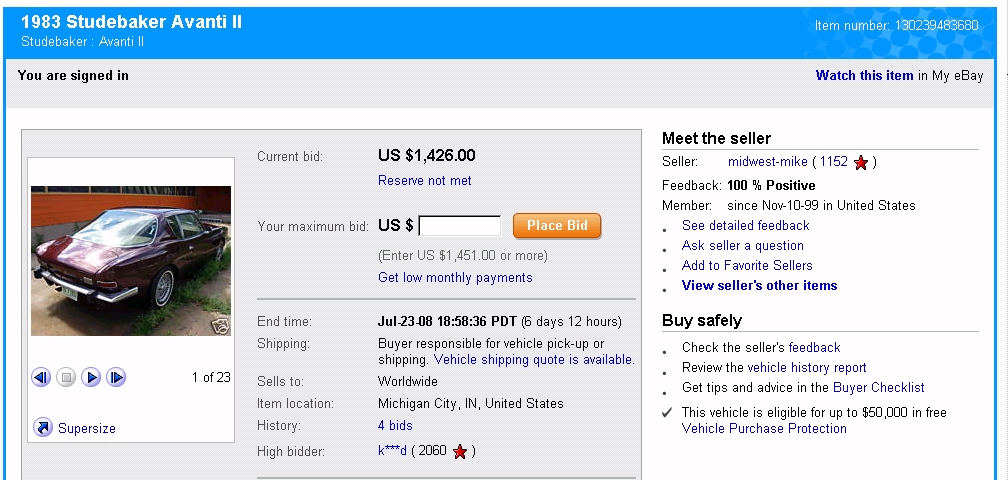Viewport: 1008px width, 480px height.
Task: Skip to the next photo
Action: coord(116,377)
